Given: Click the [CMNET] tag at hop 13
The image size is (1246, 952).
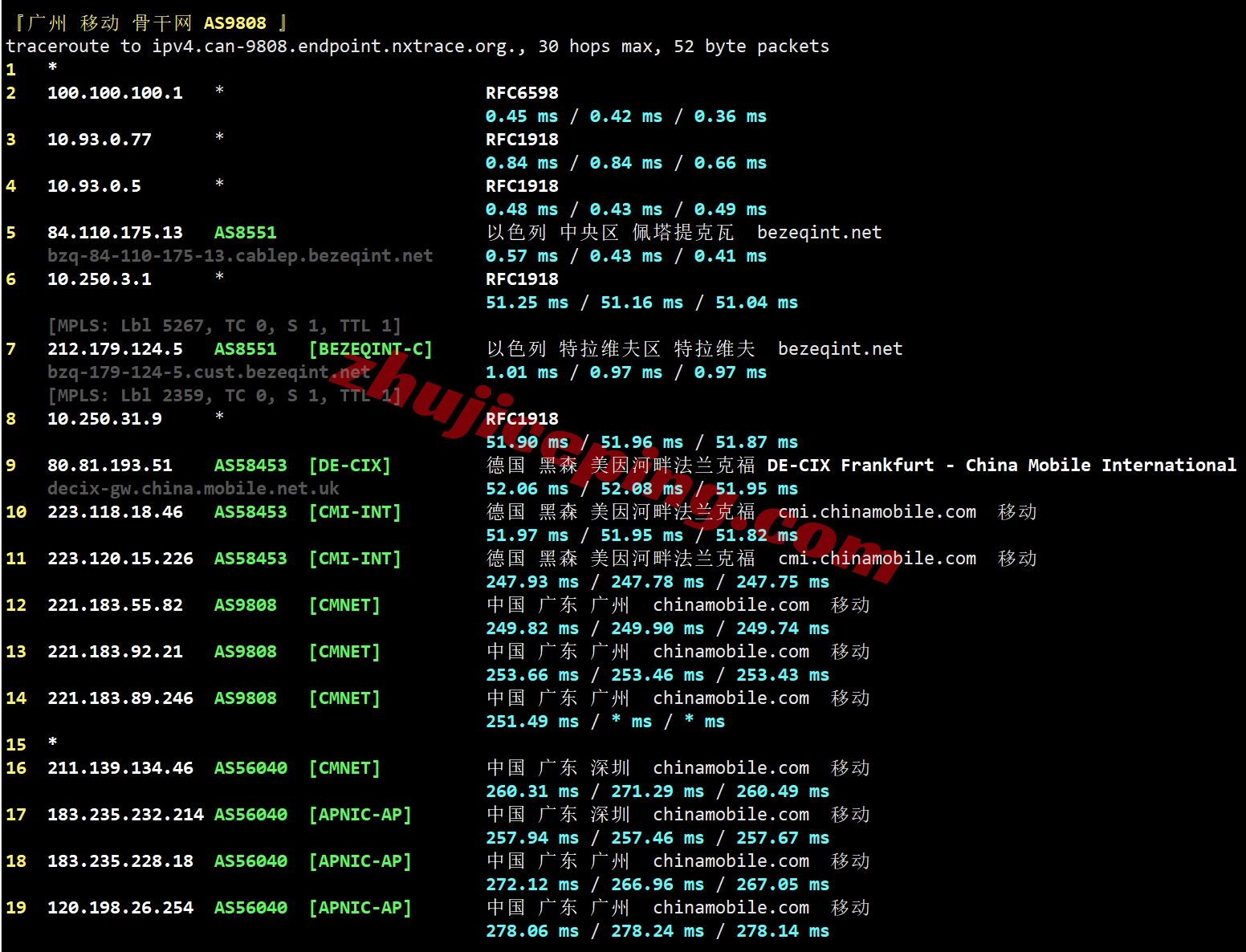Looking at the screenshot, I should [344, 652].
